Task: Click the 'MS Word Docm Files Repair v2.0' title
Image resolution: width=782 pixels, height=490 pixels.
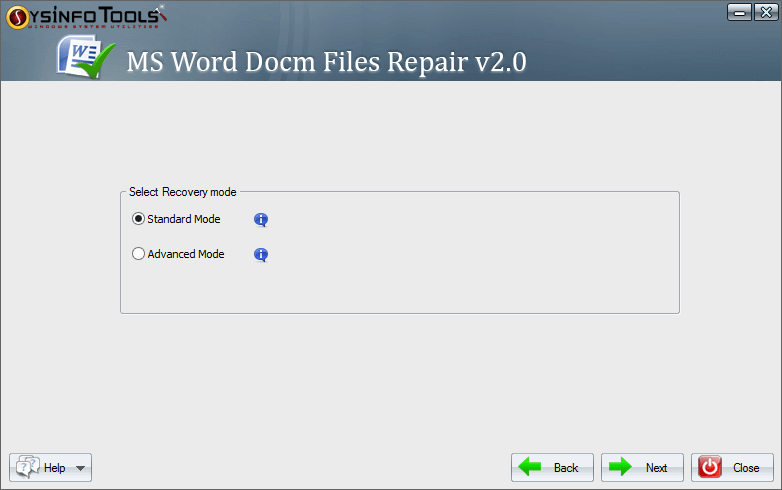Action: pos(327,62)
